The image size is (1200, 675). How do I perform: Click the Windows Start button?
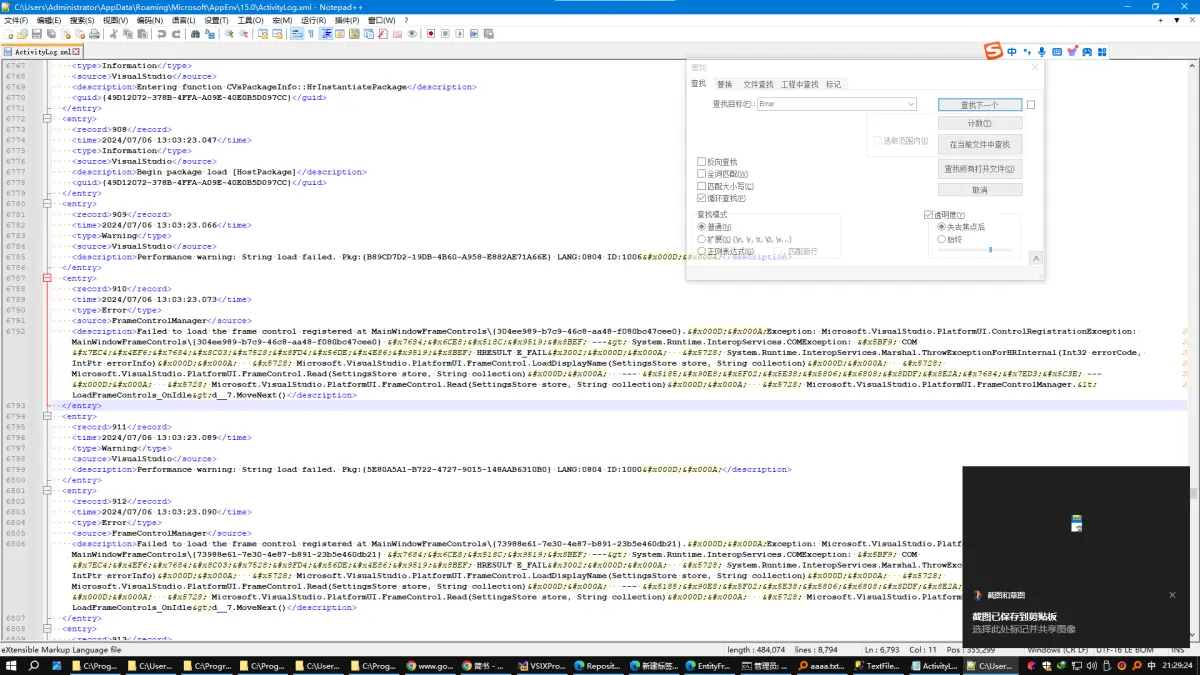click(11, 665)
